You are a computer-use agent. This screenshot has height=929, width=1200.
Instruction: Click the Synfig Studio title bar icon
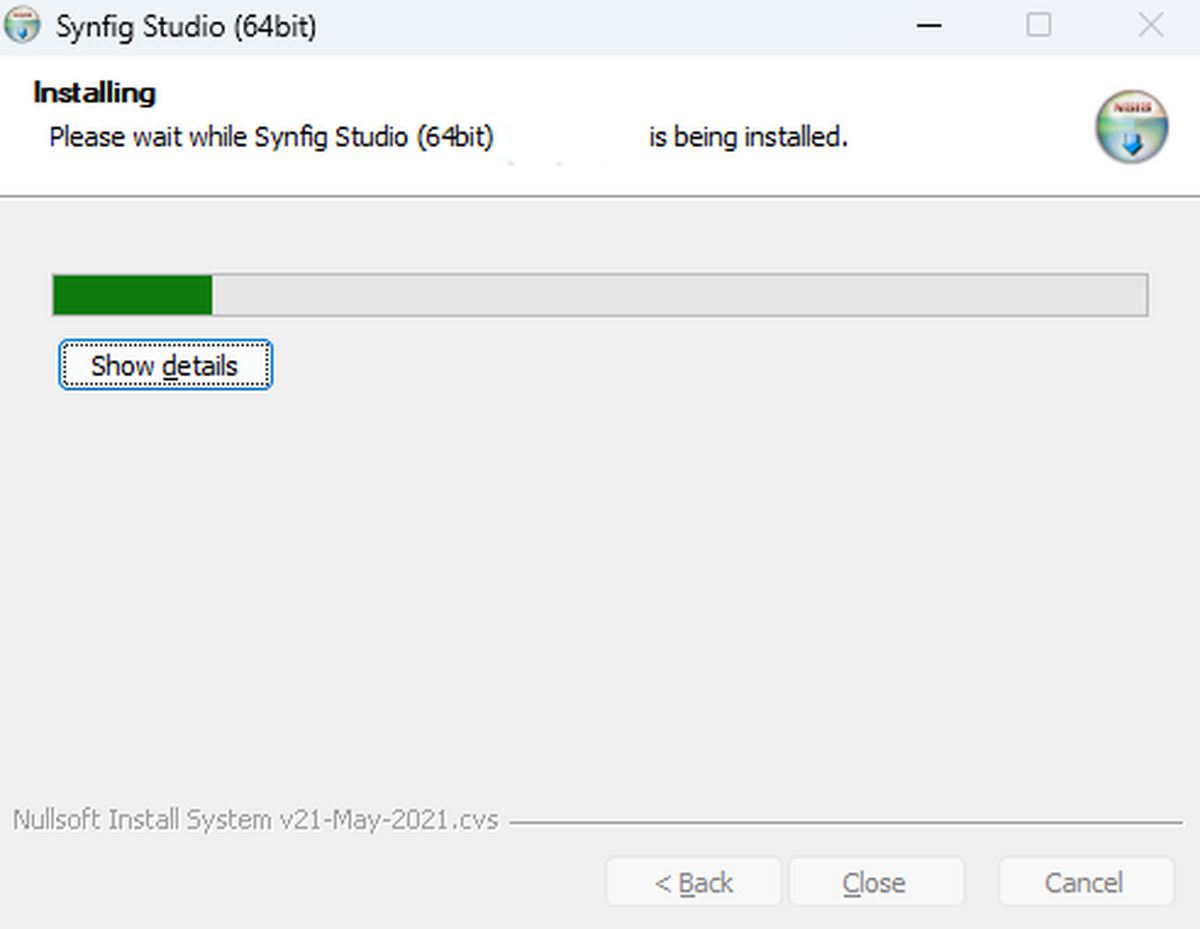23,26
